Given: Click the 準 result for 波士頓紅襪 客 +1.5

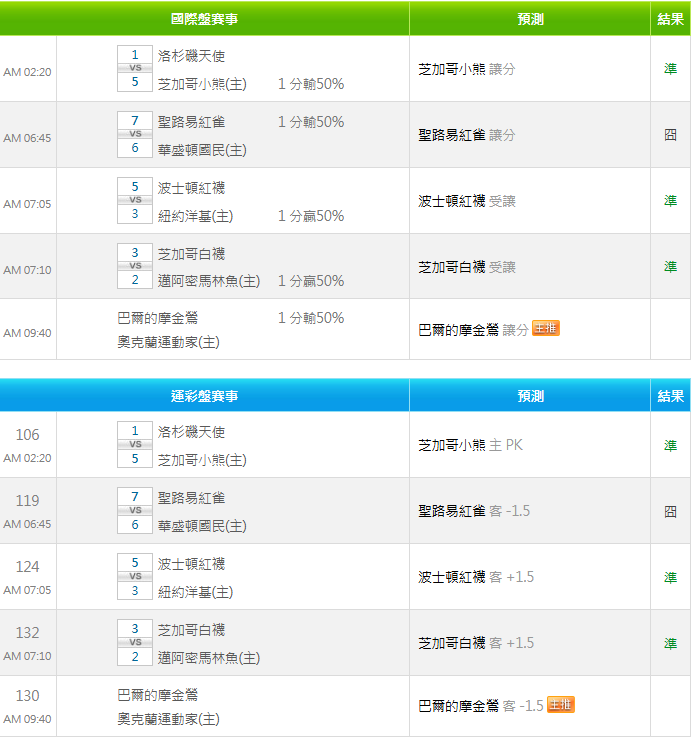Looking at the screenshot, I should click(x=670, y=577).
